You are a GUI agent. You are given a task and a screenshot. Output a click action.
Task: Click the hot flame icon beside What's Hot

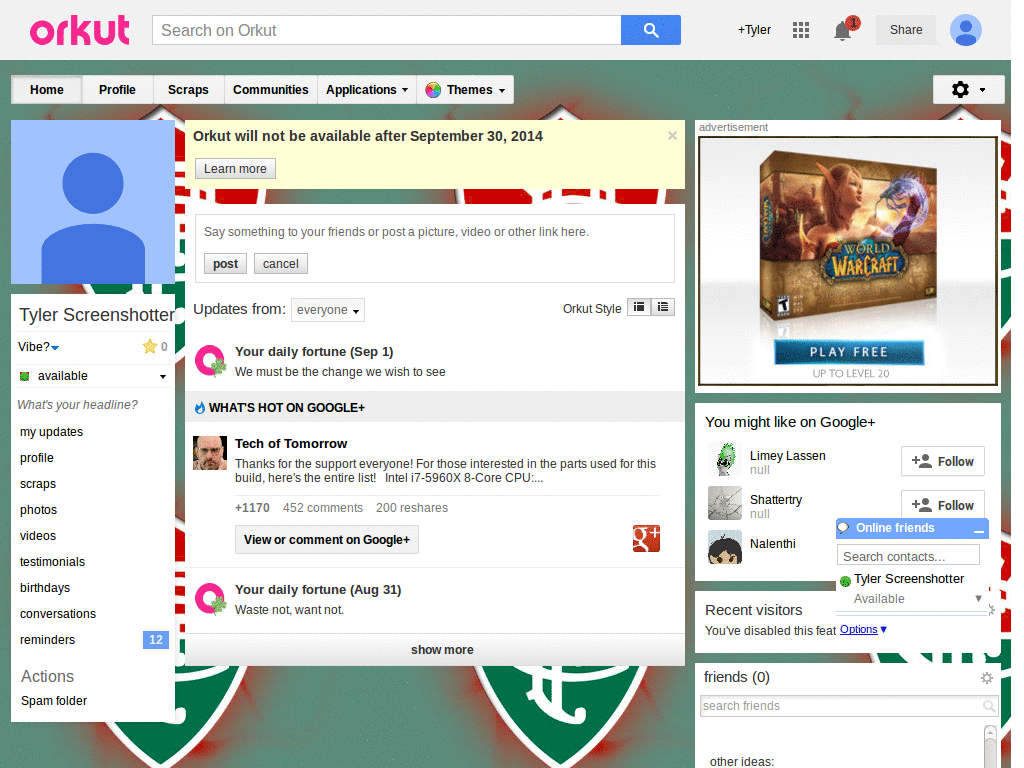(200, 408)
